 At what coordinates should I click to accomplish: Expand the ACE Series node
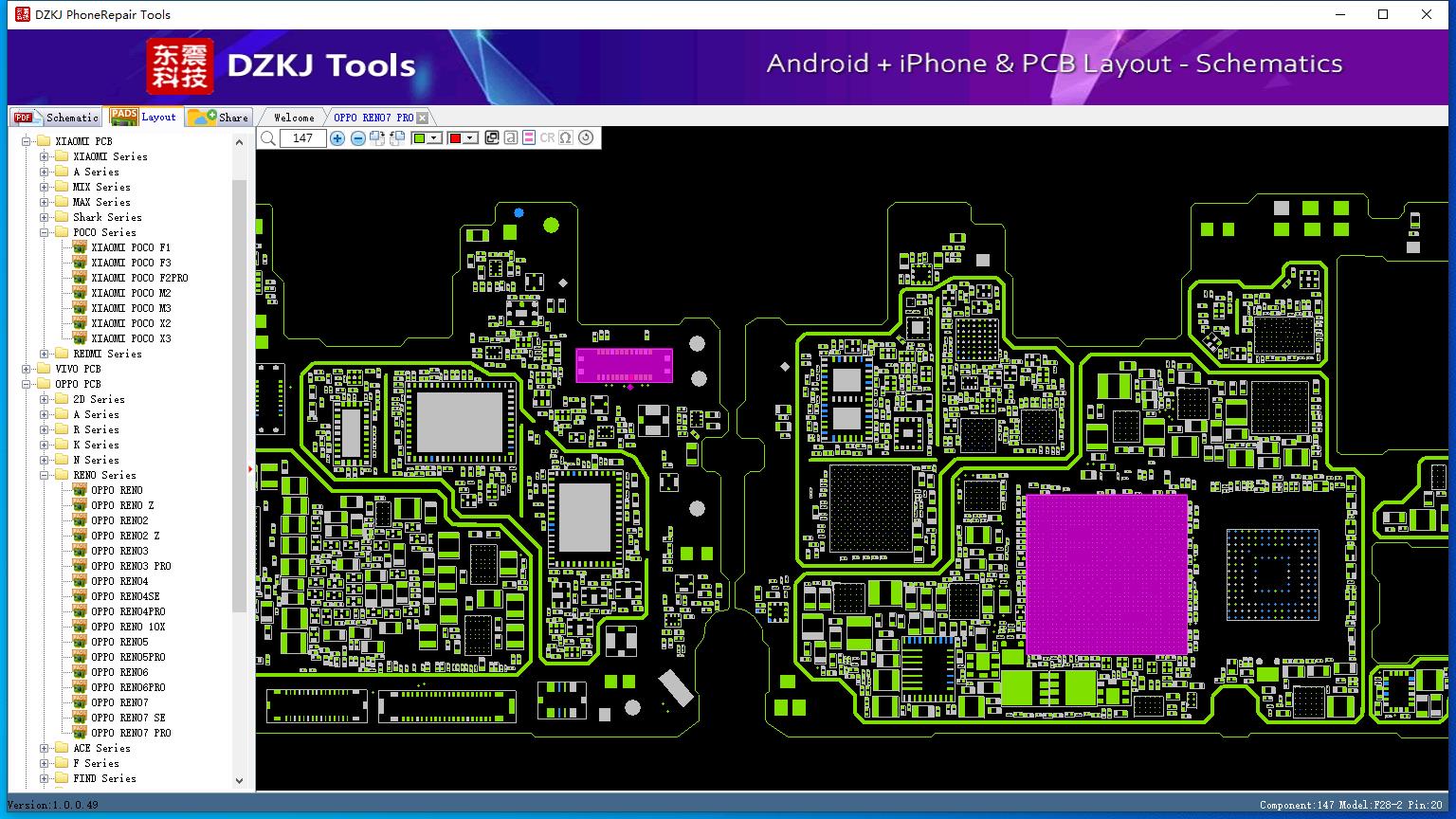point(44,748)
